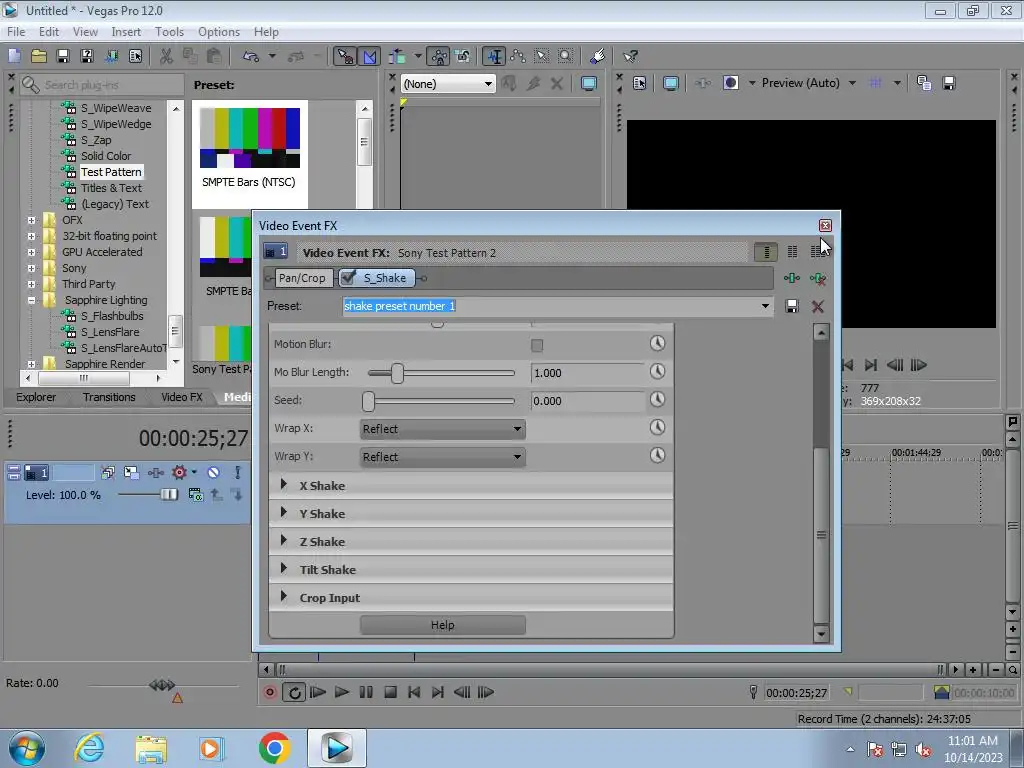This screenshot has height=768, width=1024.
Task: Click the Open project folder icon
Action: [x=39, y=56]
